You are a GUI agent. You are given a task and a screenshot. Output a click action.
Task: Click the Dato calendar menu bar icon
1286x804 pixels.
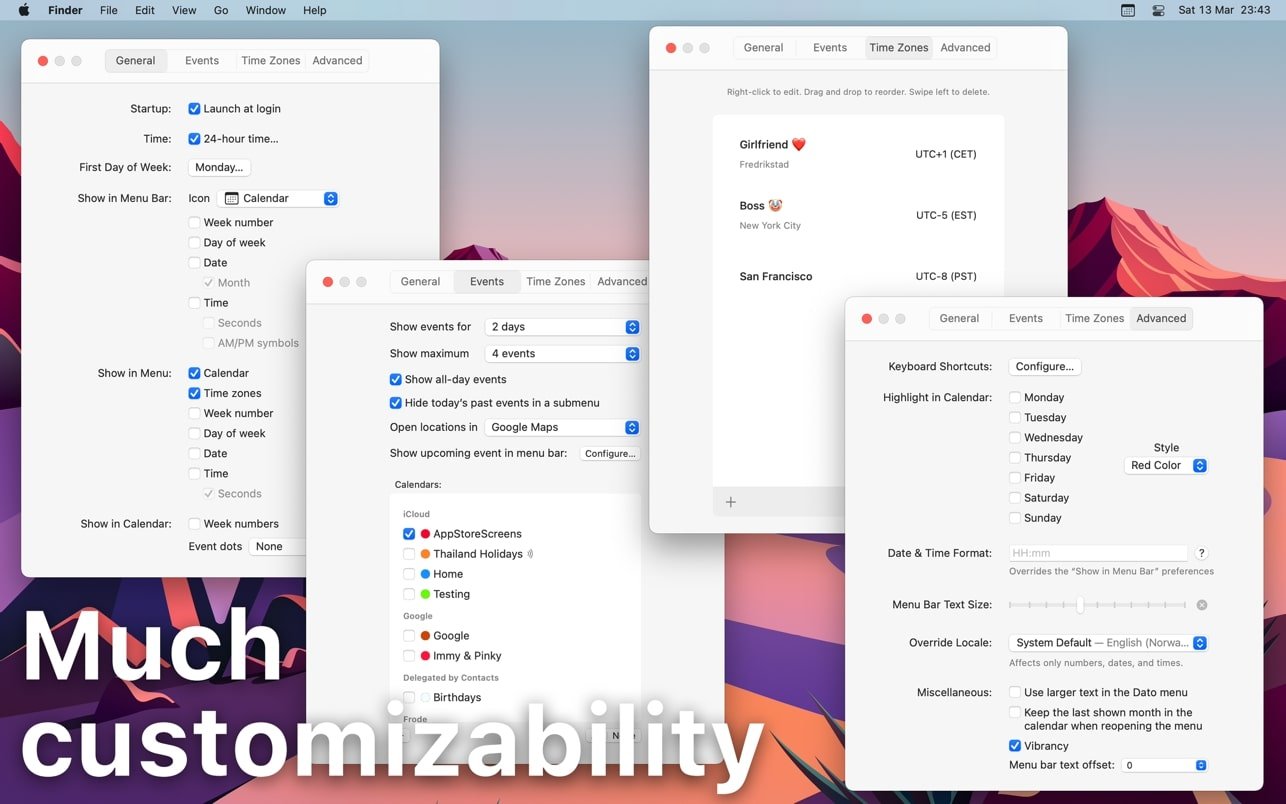point(1128,10)
